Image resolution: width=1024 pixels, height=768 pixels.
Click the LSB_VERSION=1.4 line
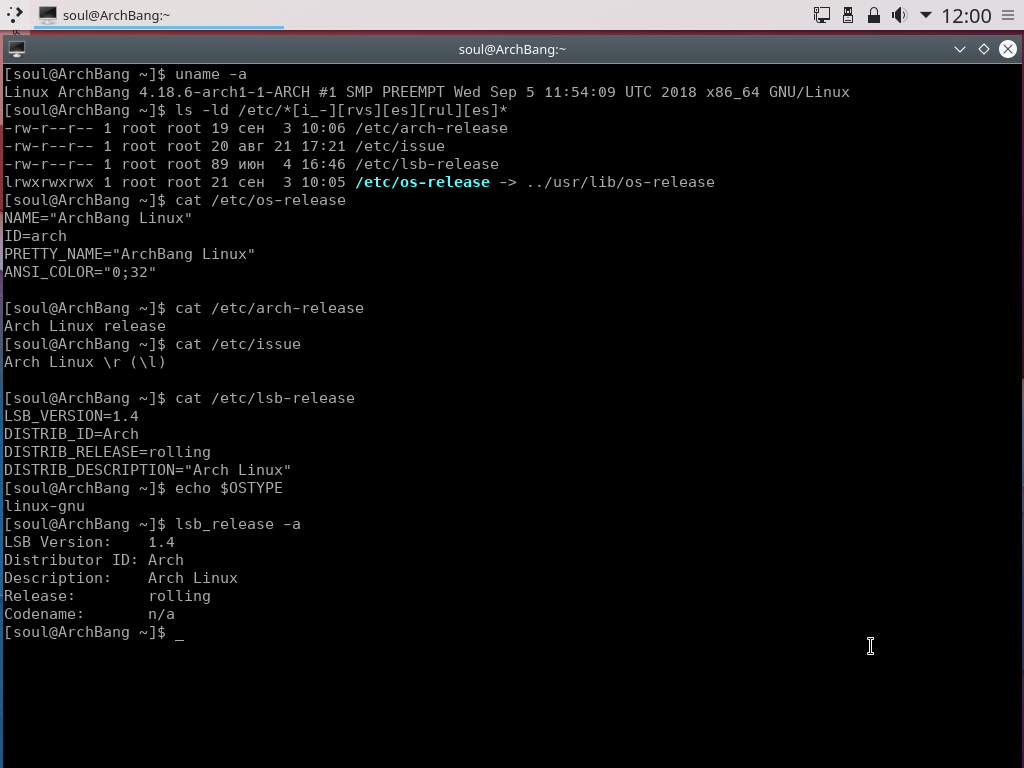(71, 416)
